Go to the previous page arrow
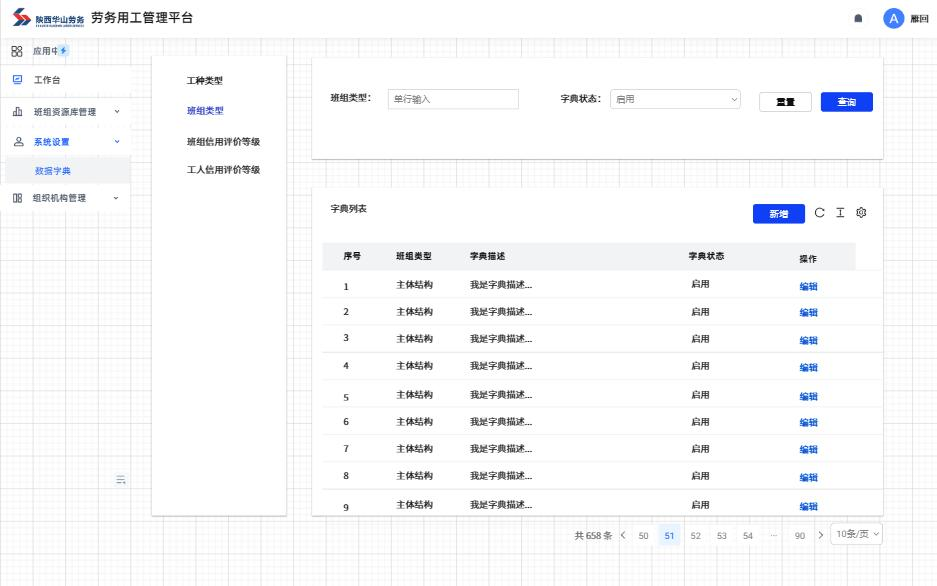937x586 pixels. (x=623, y=535)
